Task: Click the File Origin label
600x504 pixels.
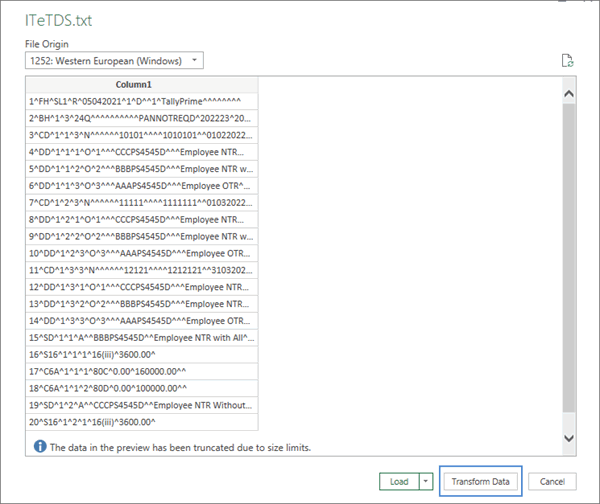Action: click(x=47, y=44)
